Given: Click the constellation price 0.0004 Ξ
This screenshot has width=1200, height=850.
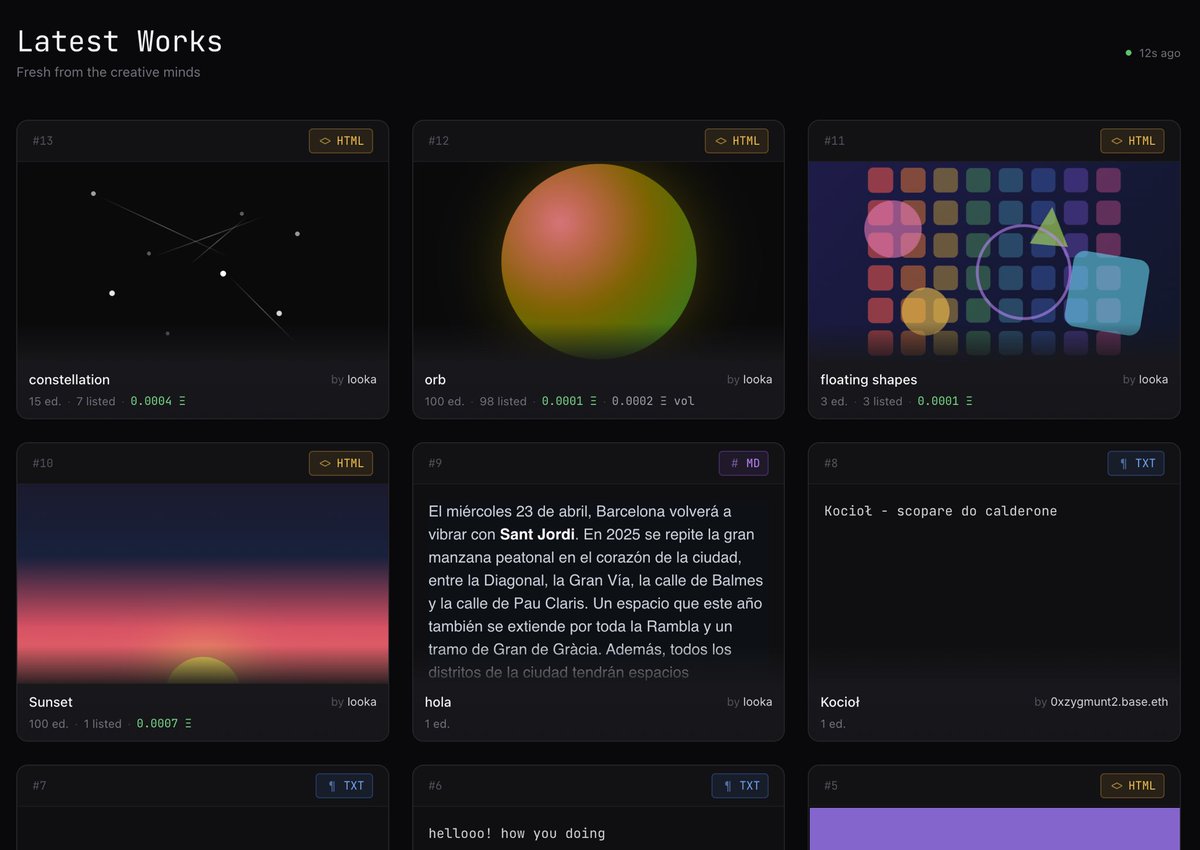Looking at the screenshot, I should point(159,401).
